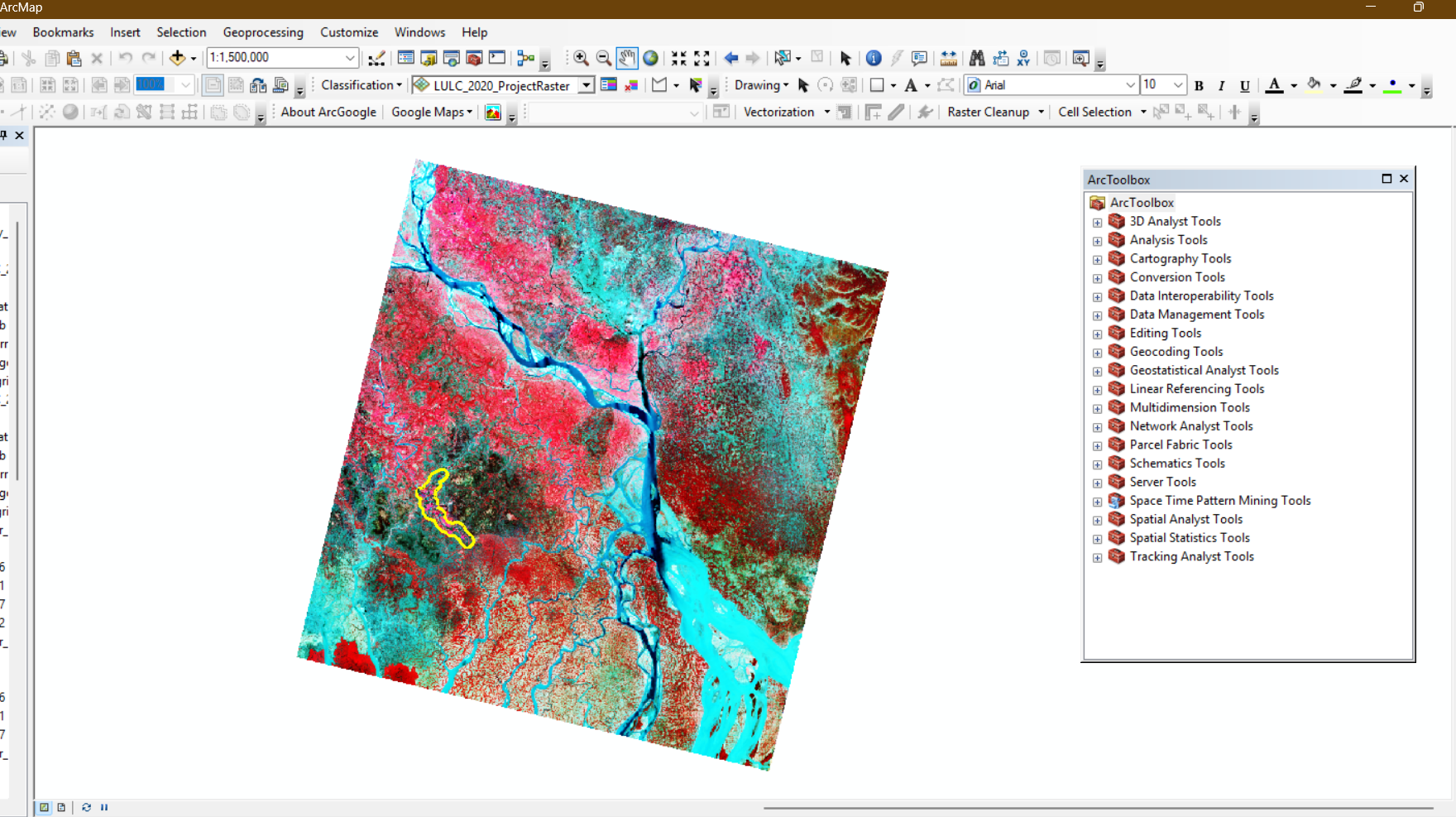Image resolution: width=1456 pixels, height=817 pixels.
Task: Activate the Identify info tool
Action: tap(874, 58)
